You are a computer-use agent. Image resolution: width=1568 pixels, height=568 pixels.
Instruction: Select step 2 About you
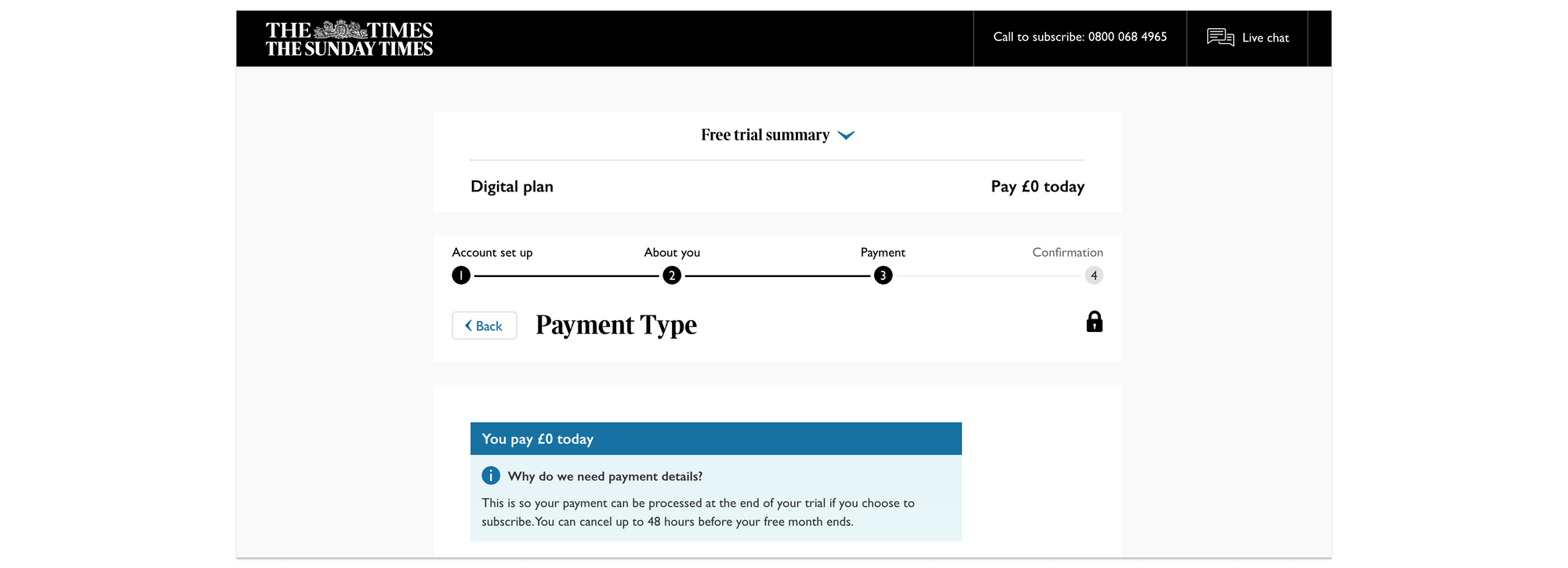672,275
